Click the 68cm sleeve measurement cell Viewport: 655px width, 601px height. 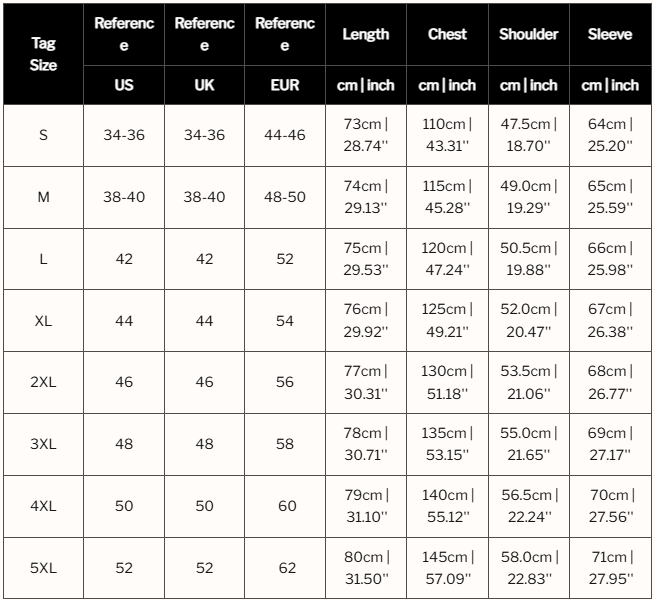tap(610, 382)
